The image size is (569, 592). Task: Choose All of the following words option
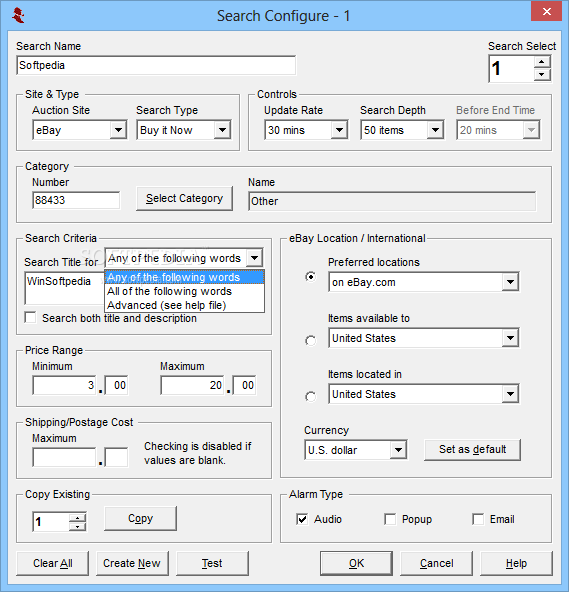tap(184, 291)
